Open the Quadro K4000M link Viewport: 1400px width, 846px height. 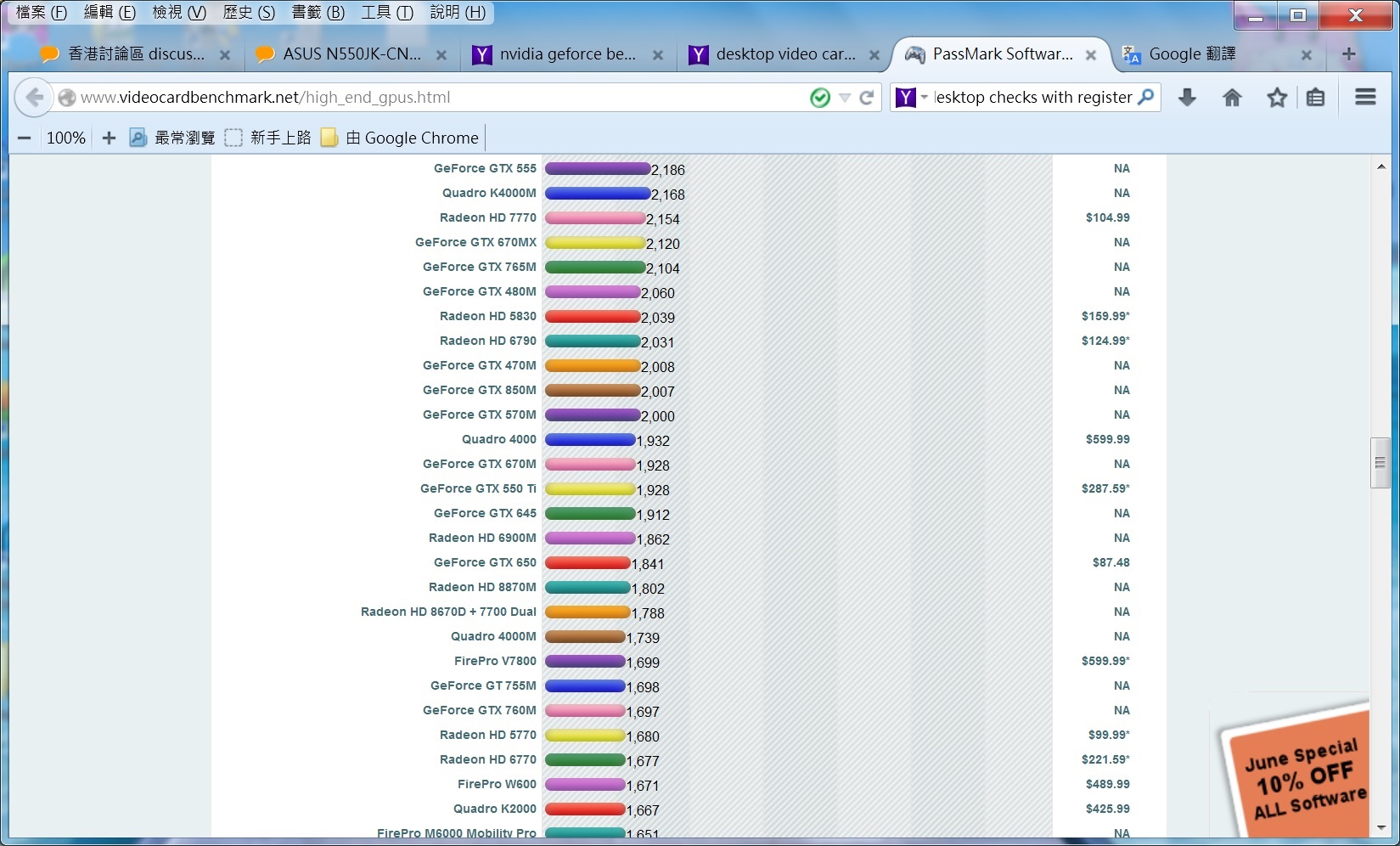pos(489,193)
